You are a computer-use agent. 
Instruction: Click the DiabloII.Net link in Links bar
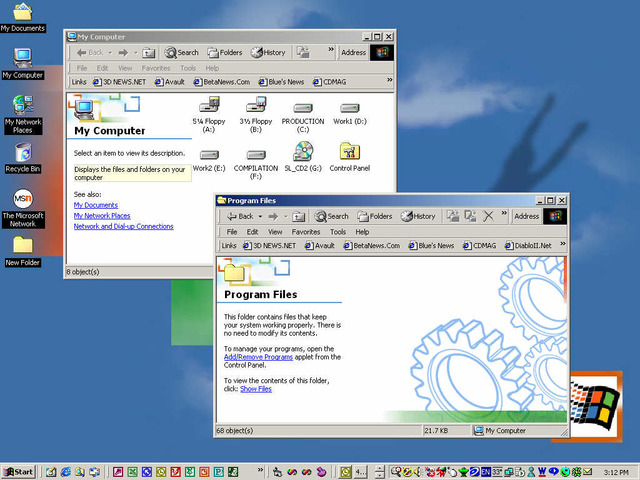coord(528,245)
